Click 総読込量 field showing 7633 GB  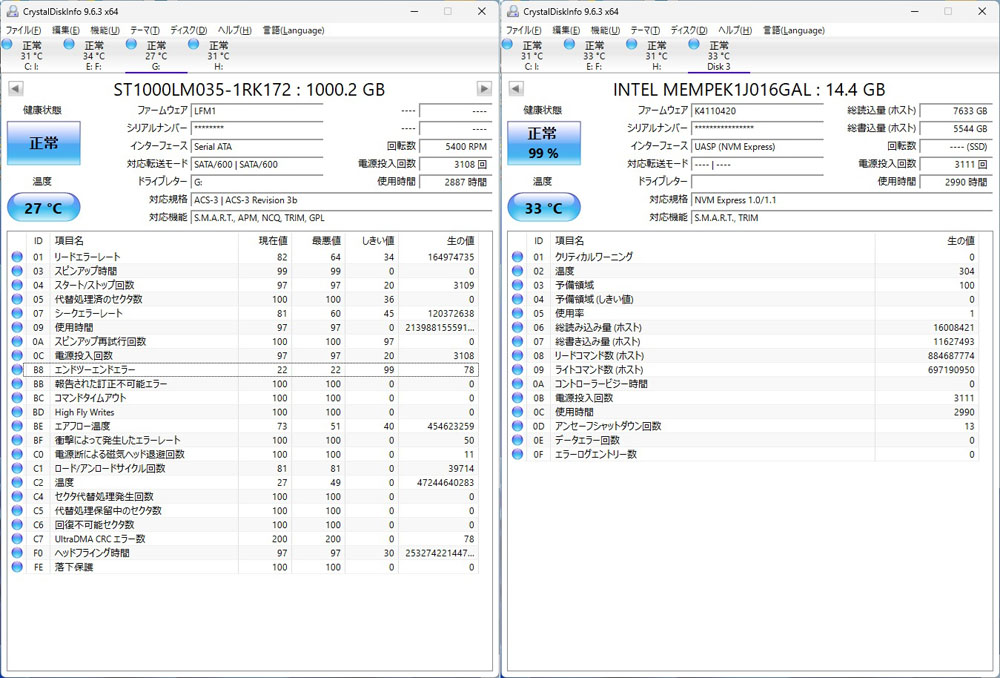(x=956, y=111)
